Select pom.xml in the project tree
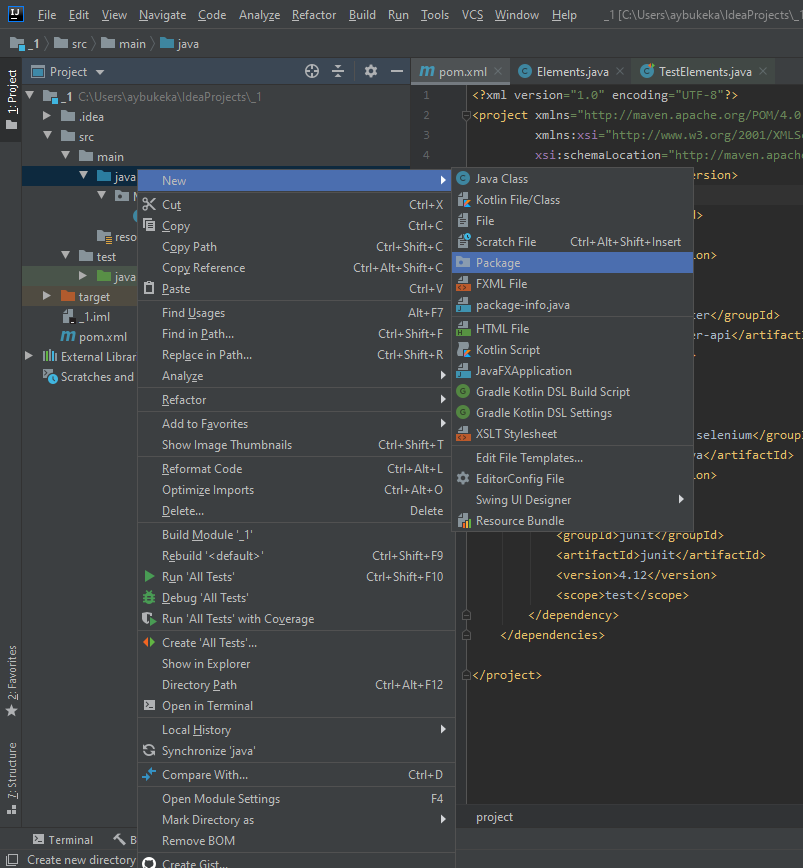Screen dimensions: 803x868 tap(94, 337)
